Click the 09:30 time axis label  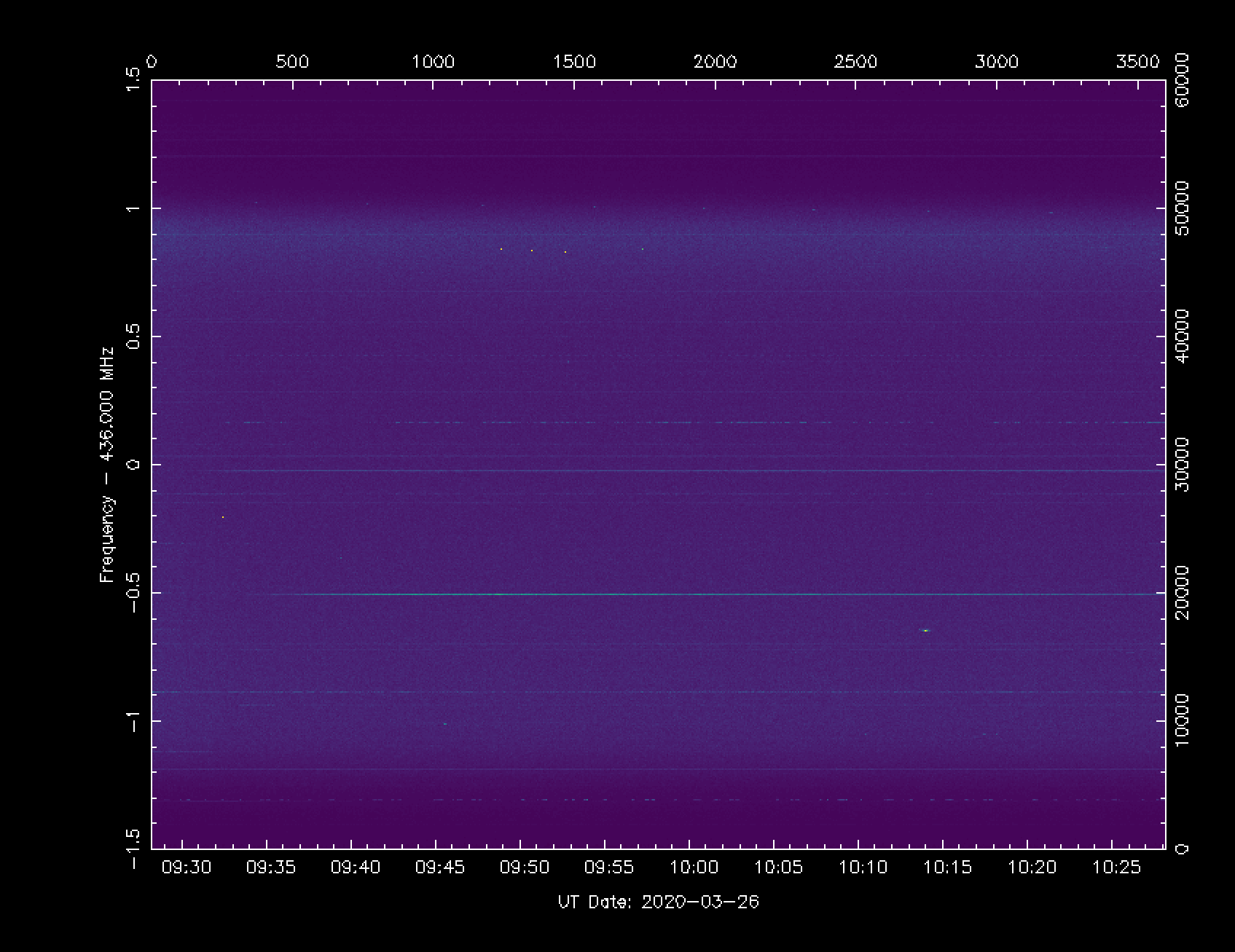point(187,868)
